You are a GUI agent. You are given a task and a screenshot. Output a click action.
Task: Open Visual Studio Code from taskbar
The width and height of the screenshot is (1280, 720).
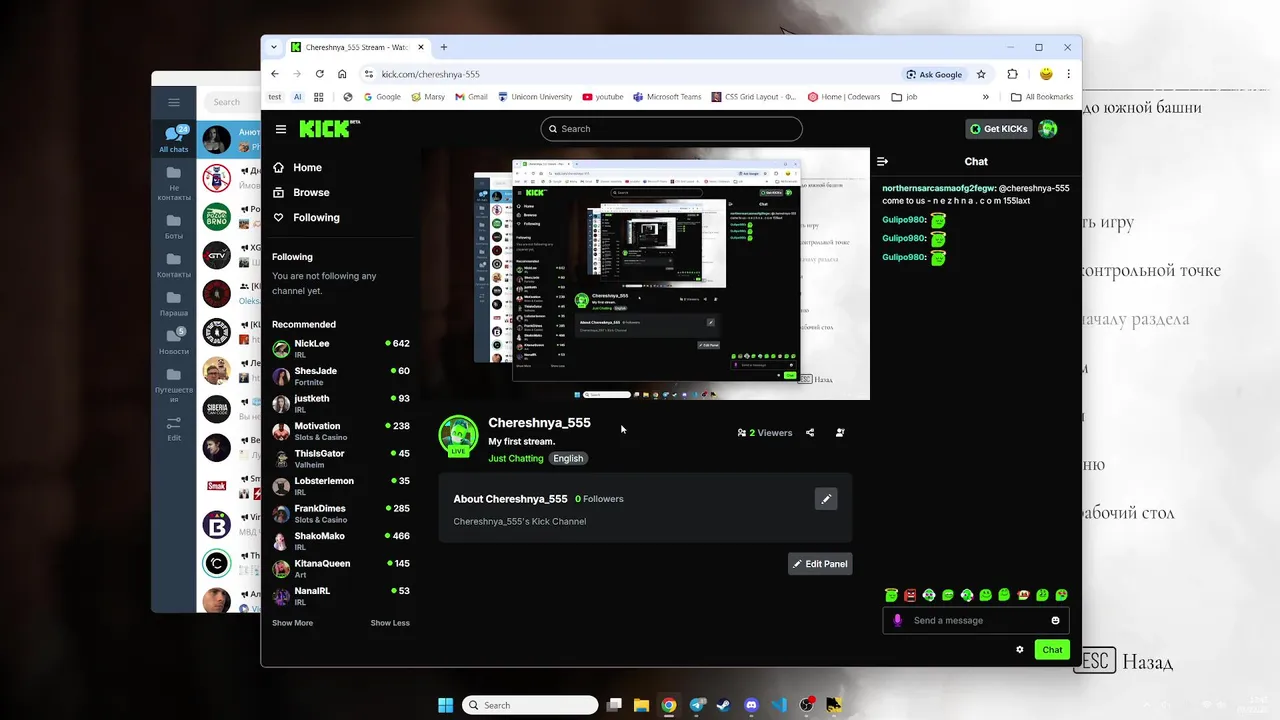click(779, 705)
